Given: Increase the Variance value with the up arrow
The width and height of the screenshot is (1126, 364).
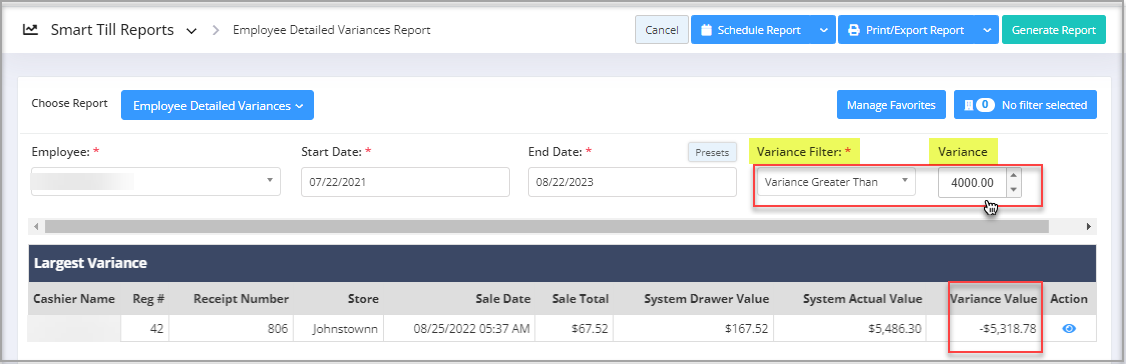Looking at the screenshot, I should [1013, 176].
